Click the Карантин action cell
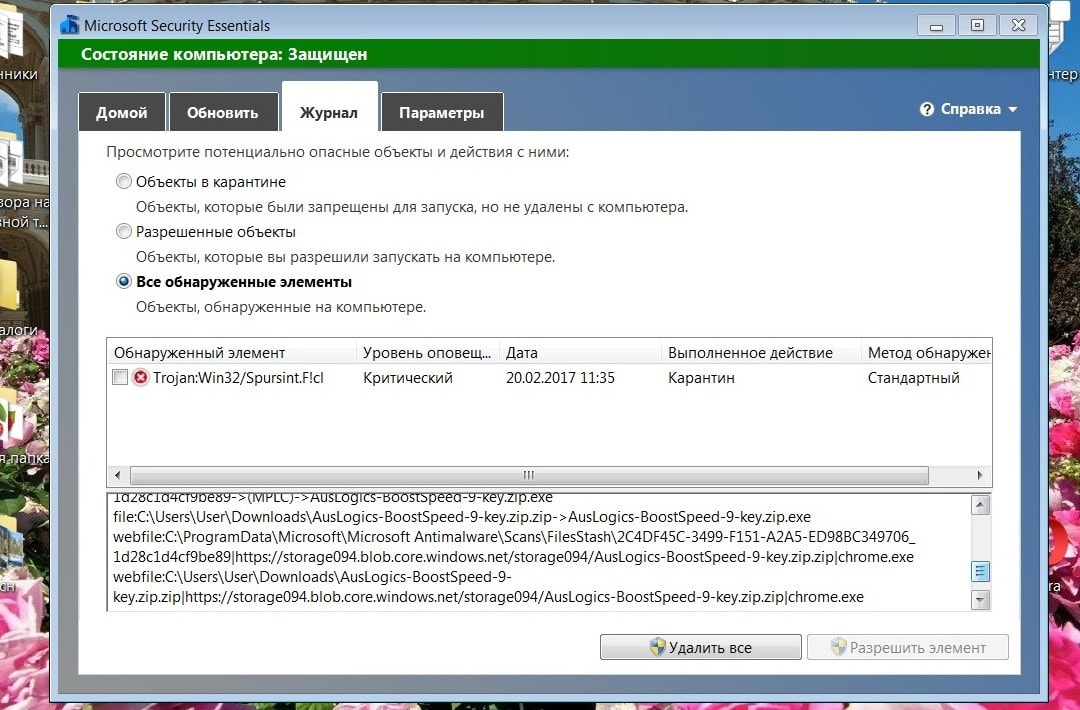This screenshot has width=1080, height=710. (701, 377)
